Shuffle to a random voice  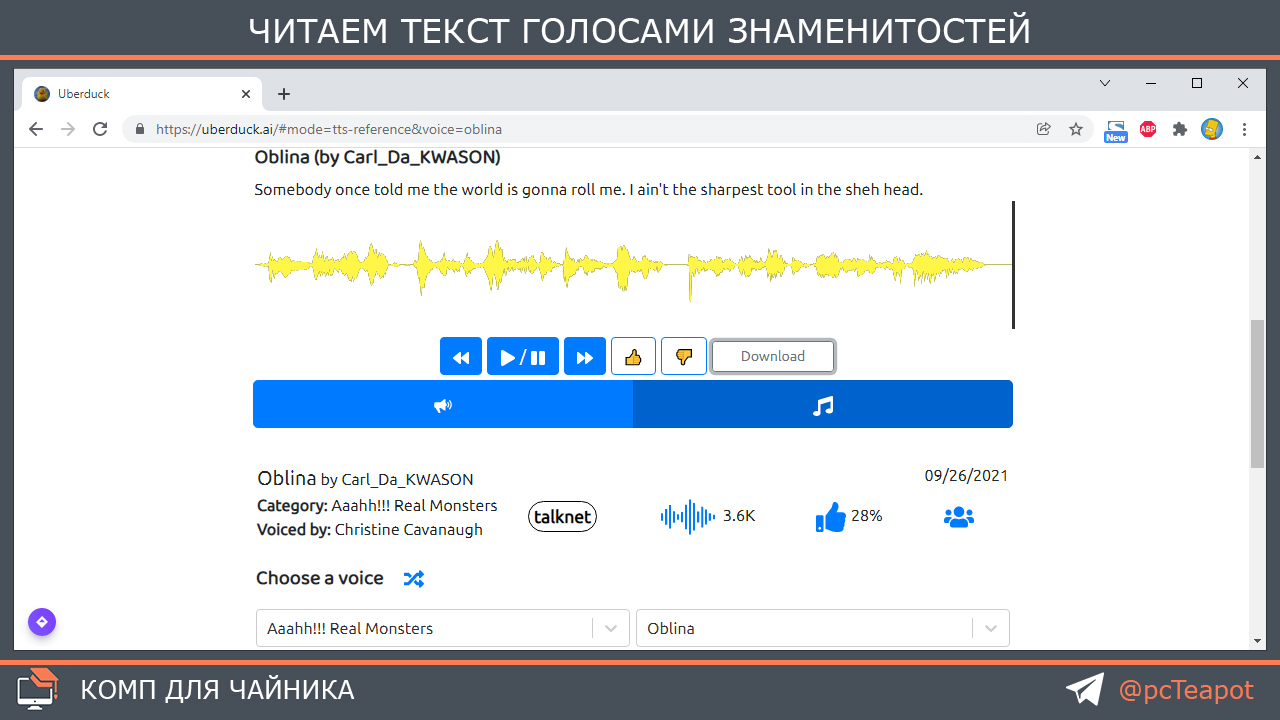pyautogui.click(x=413, y=578)
